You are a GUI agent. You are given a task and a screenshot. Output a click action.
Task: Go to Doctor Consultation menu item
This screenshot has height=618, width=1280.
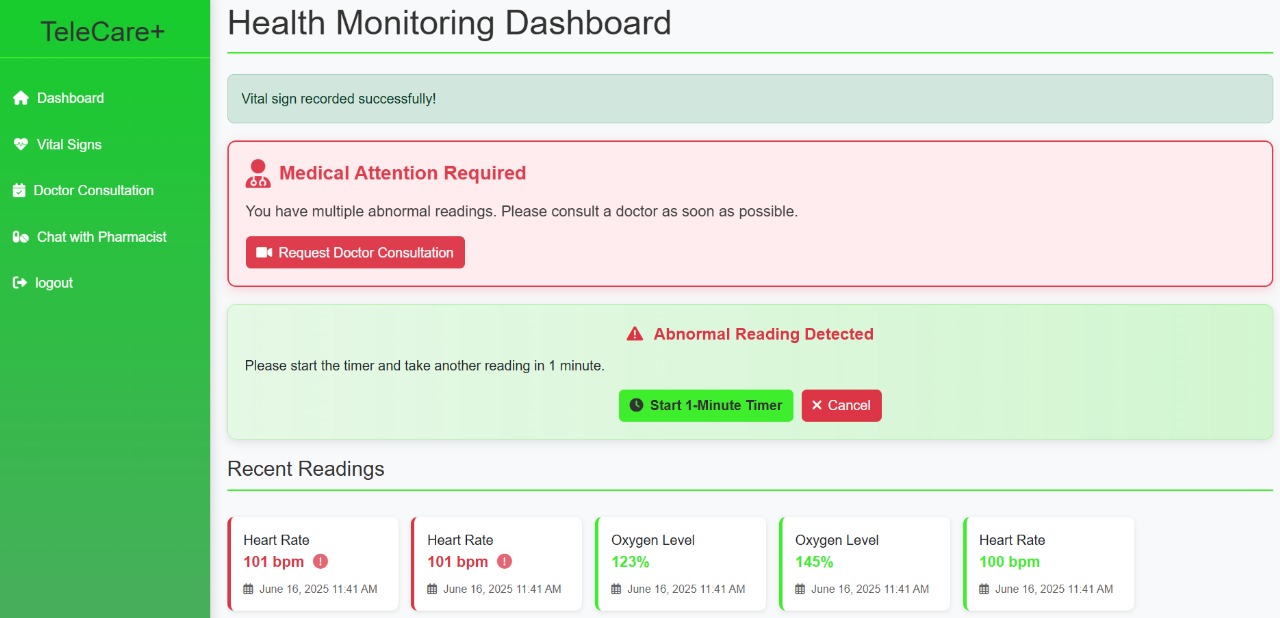93,191
